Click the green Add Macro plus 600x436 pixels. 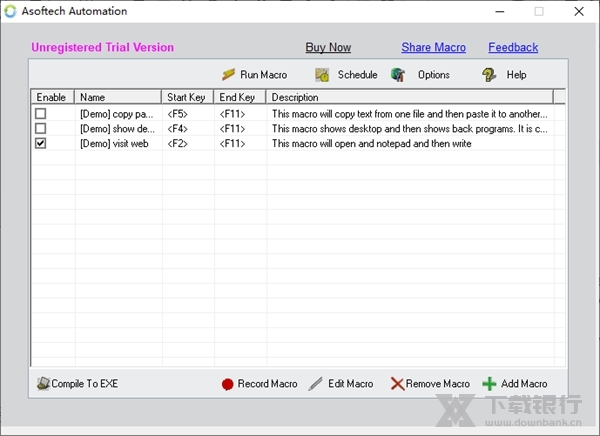[489, 384]
